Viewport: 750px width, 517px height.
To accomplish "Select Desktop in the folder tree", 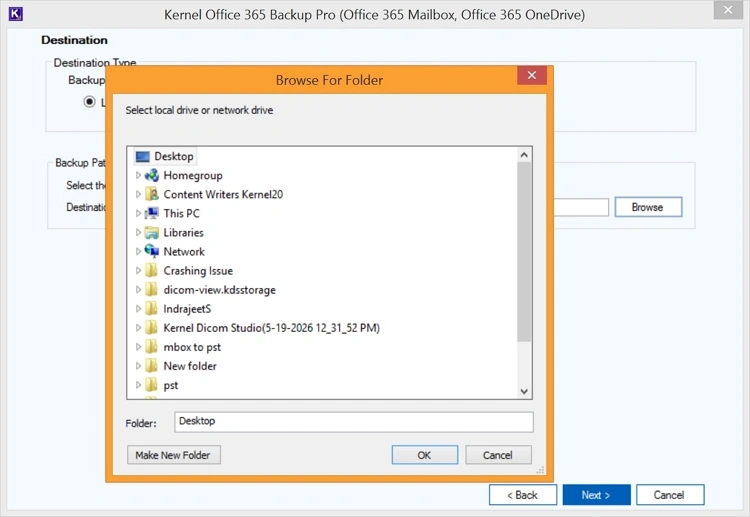I will 174,156.
